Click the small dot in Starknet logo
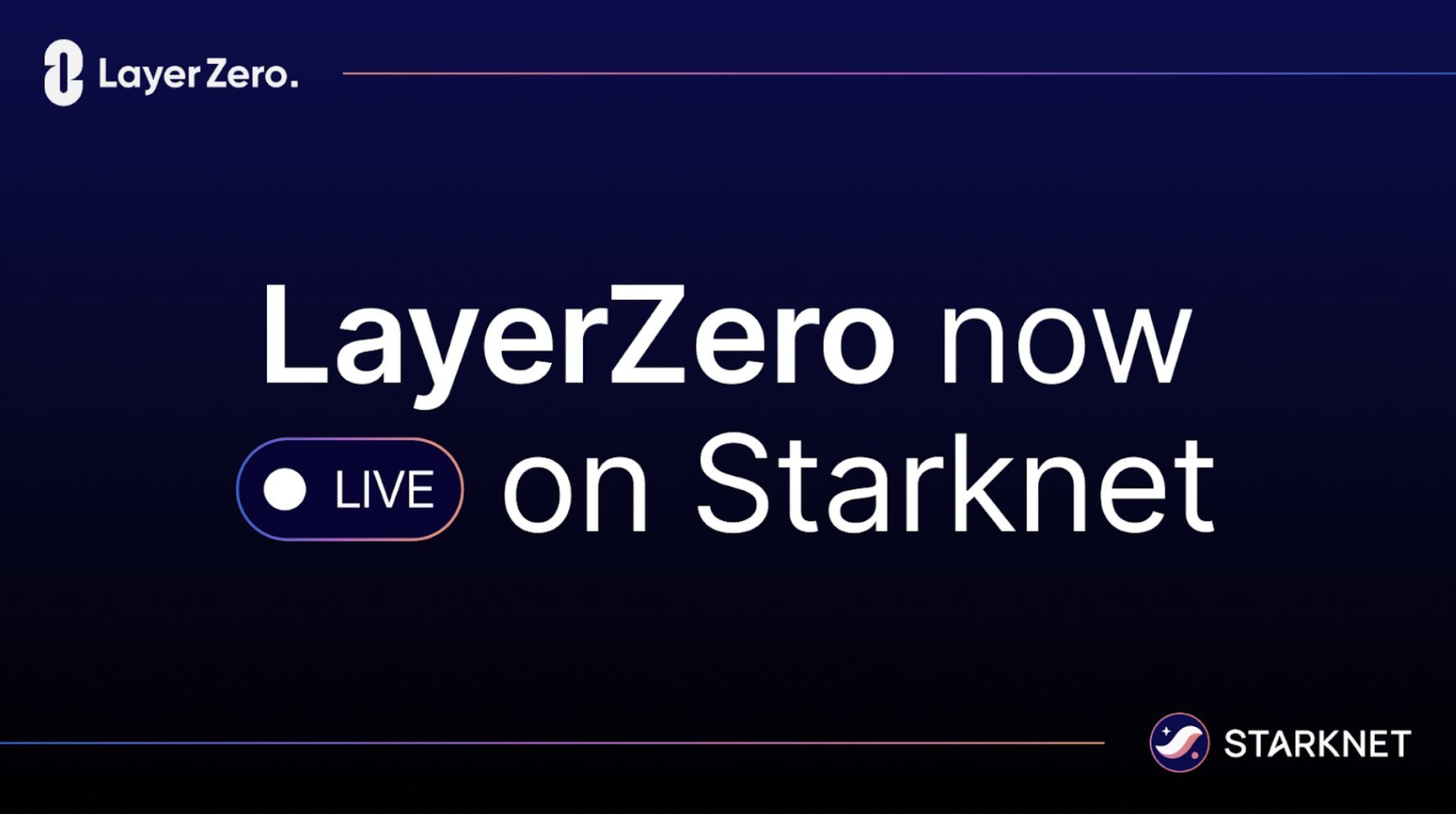Viewport: 1456px width, 814px height. click(1195, 755)
